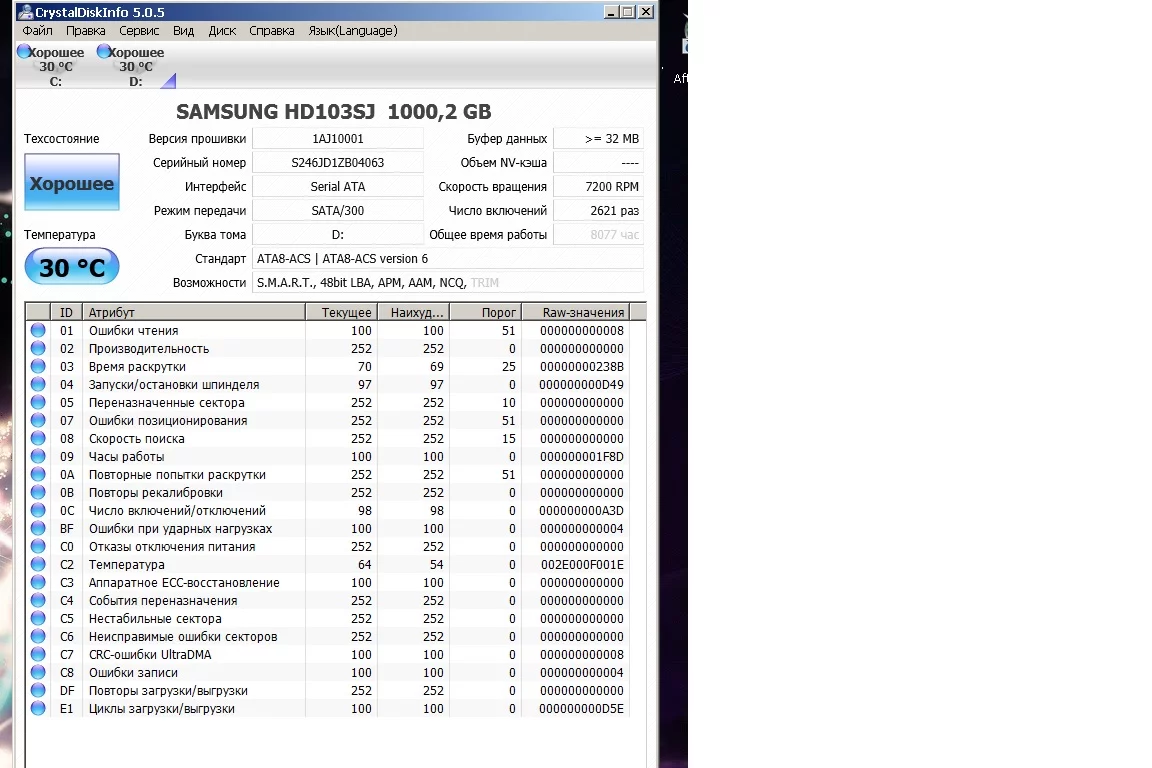The width and height of the screenshot is (1152, 768).
Task: Click status circle for Скорость поиска
Action: (37, 439)
